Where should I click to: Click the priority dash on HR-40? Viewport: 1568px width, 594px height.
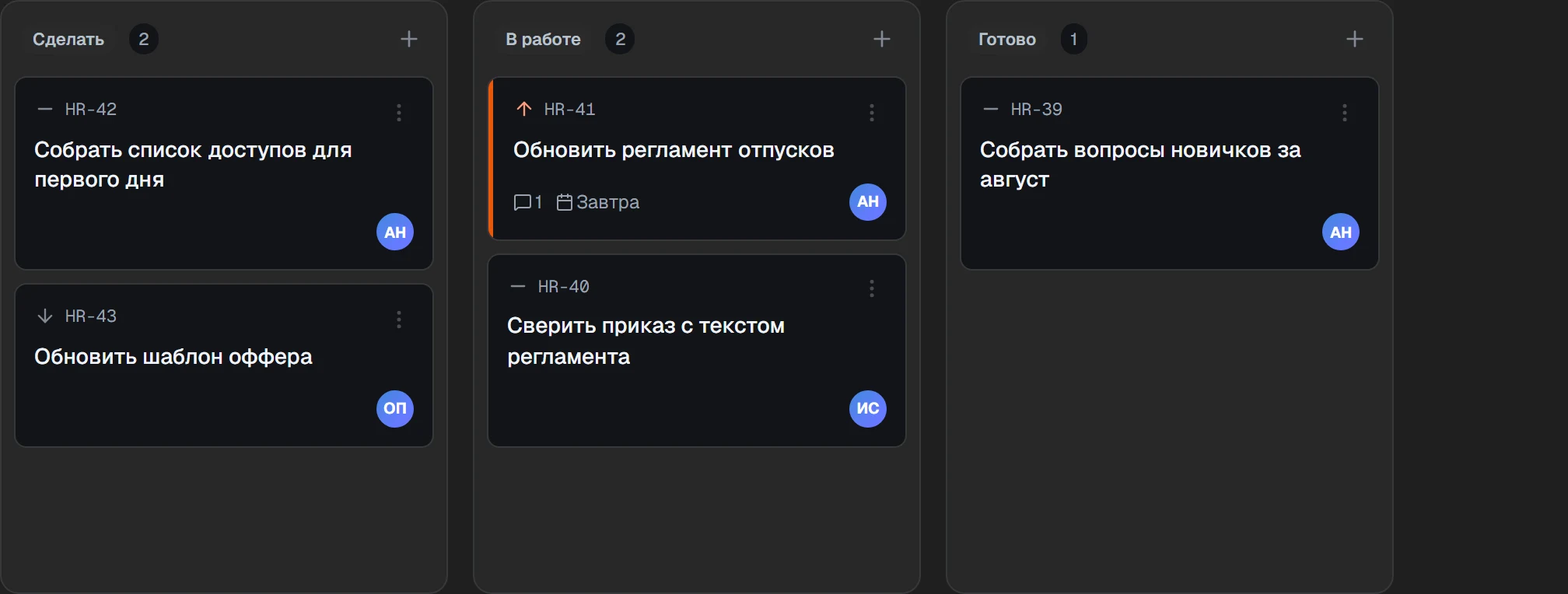pos(518,286)
